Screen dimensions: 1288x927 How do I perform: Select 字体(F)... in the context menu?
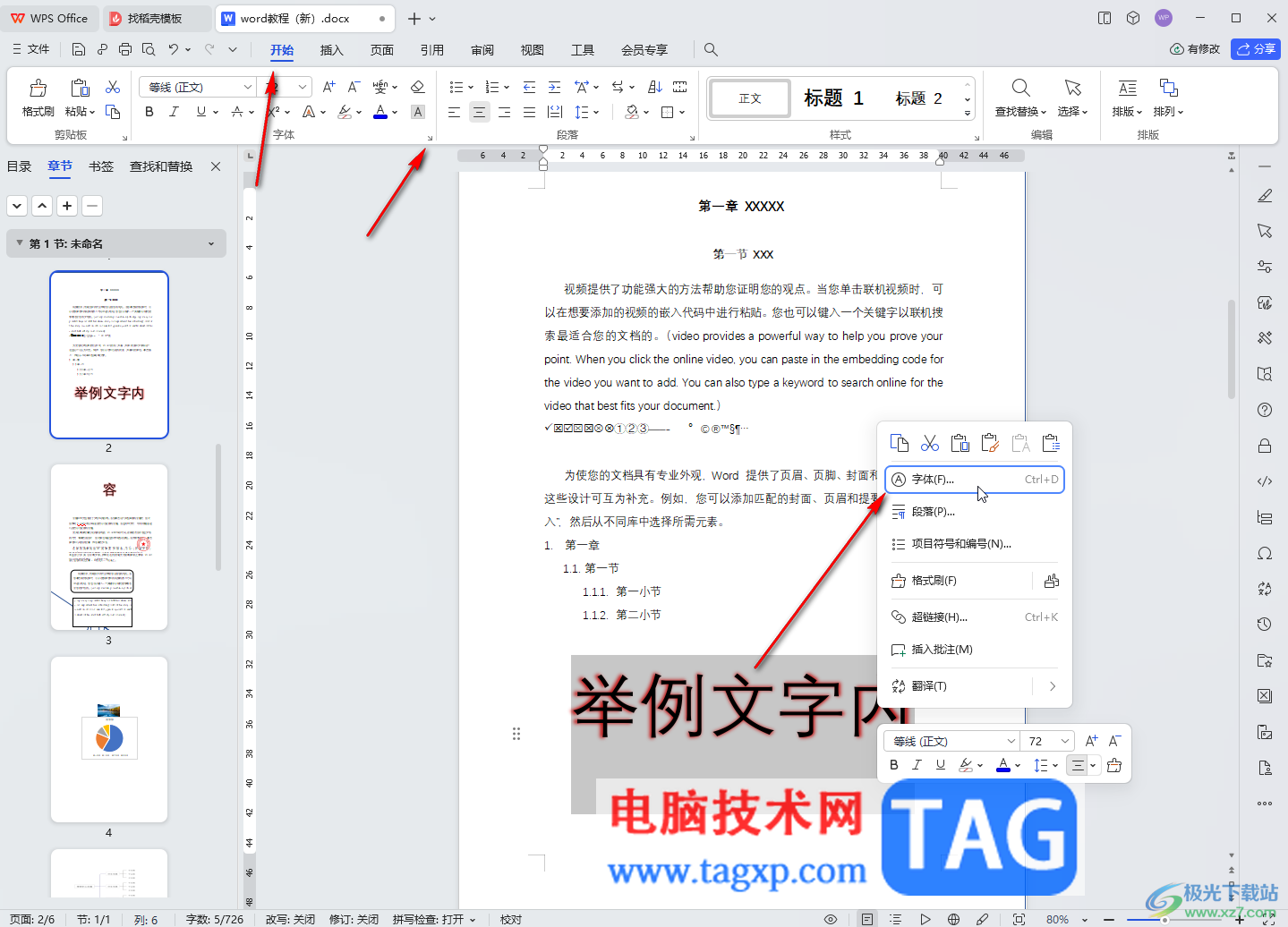(974, 480)
